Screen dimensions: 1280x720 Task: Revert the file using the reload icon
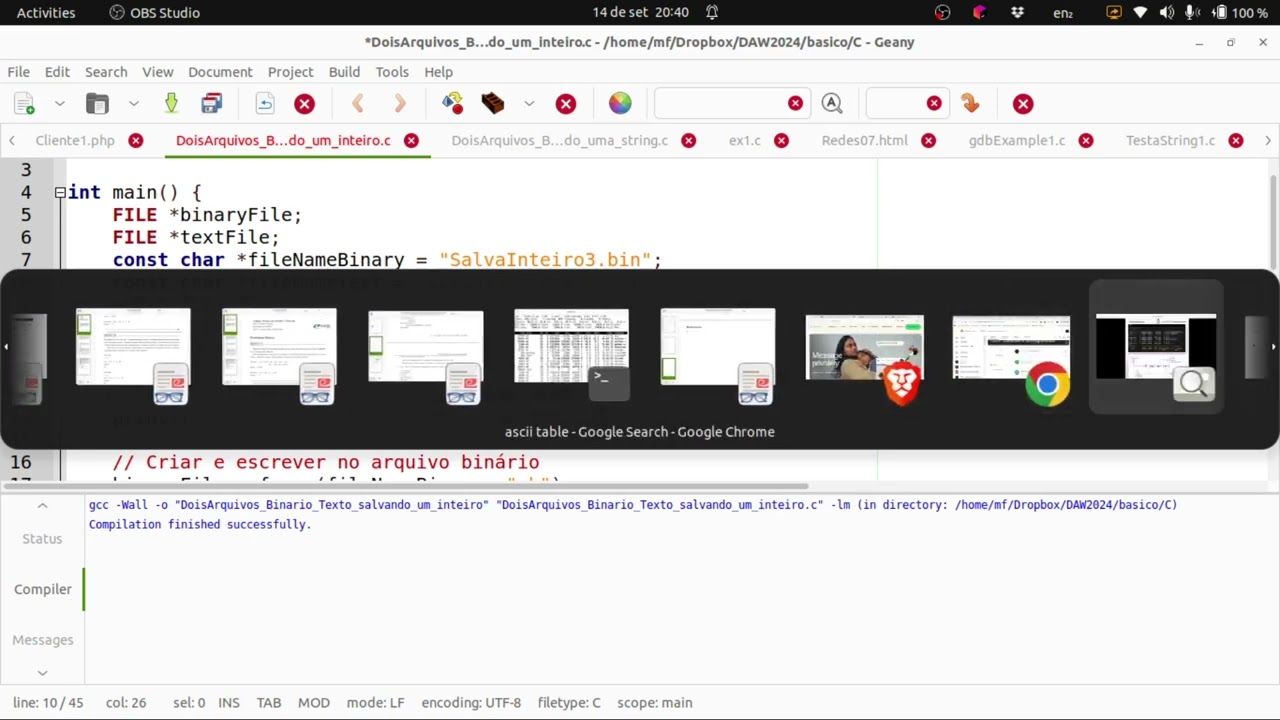coord(265,104)
